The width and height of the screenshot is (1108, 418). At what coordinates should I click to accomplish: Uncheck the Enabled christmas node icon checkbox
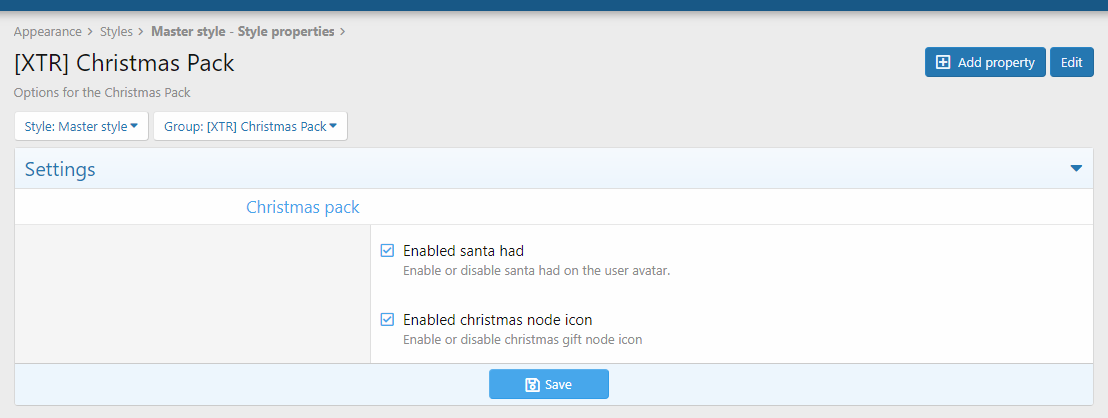tap(387, 320)
